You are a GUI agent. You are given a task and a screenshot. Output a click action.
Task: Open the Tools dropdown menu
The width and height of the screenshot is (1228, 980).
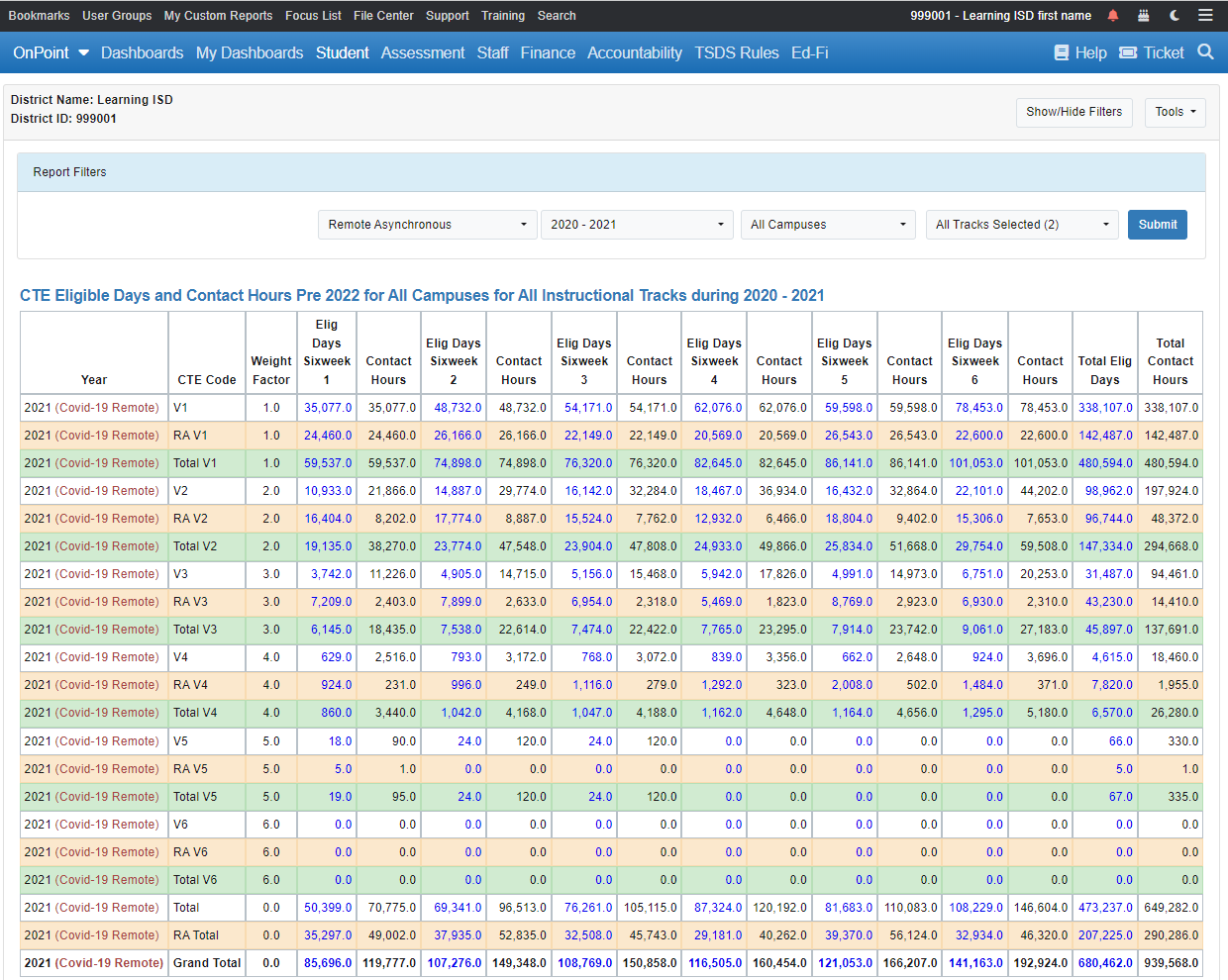click(1175, 112)
